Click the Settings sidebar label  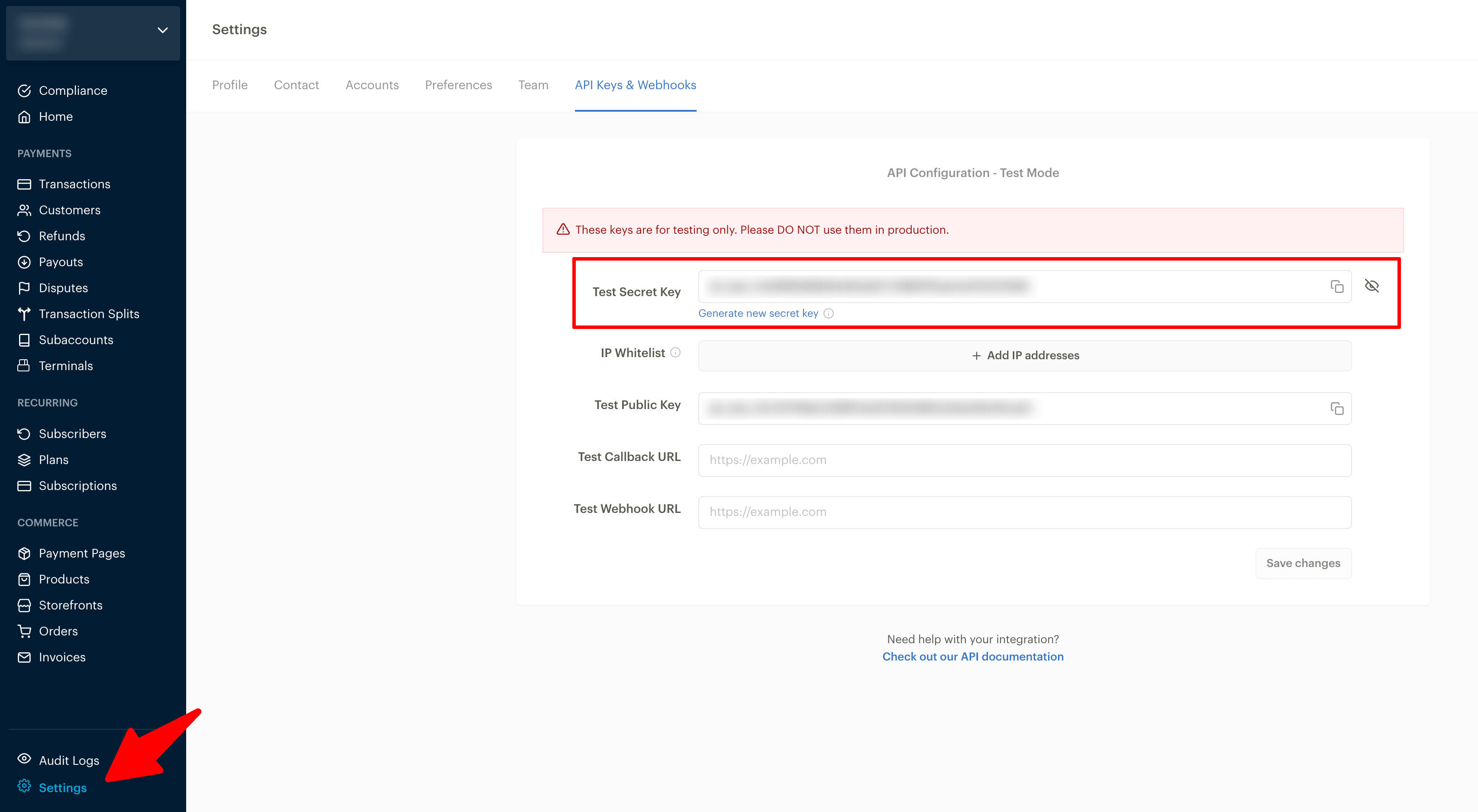click(62, 788)
